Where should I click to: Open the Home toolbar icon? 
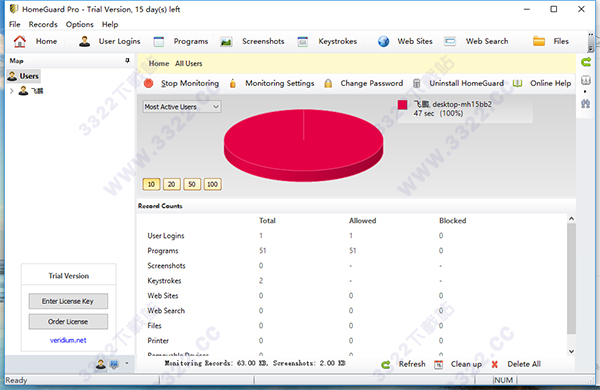coord(20,41)
